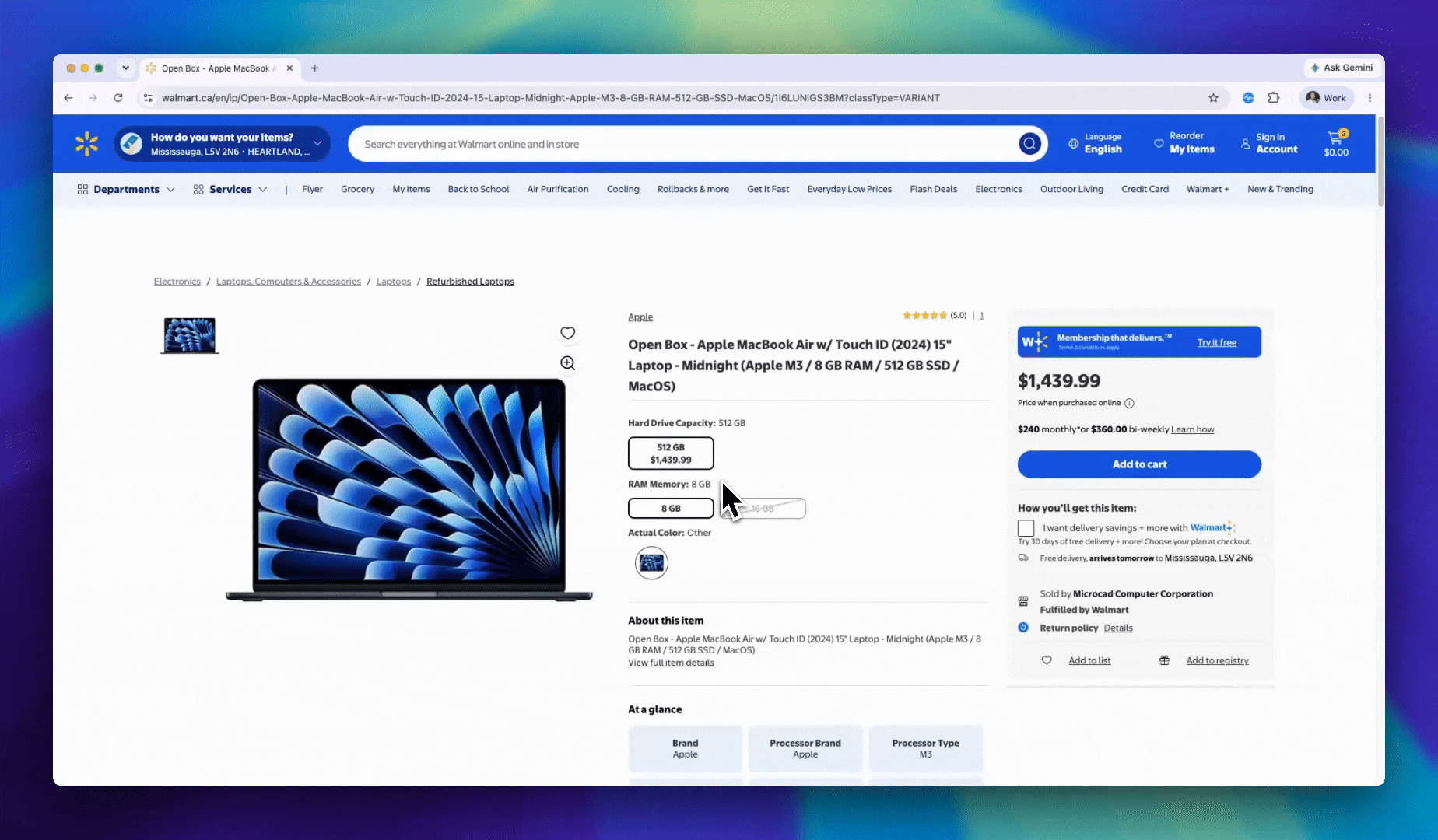Click the Learn how financing link
The image size is (1438, 840).
[1192, 429]
